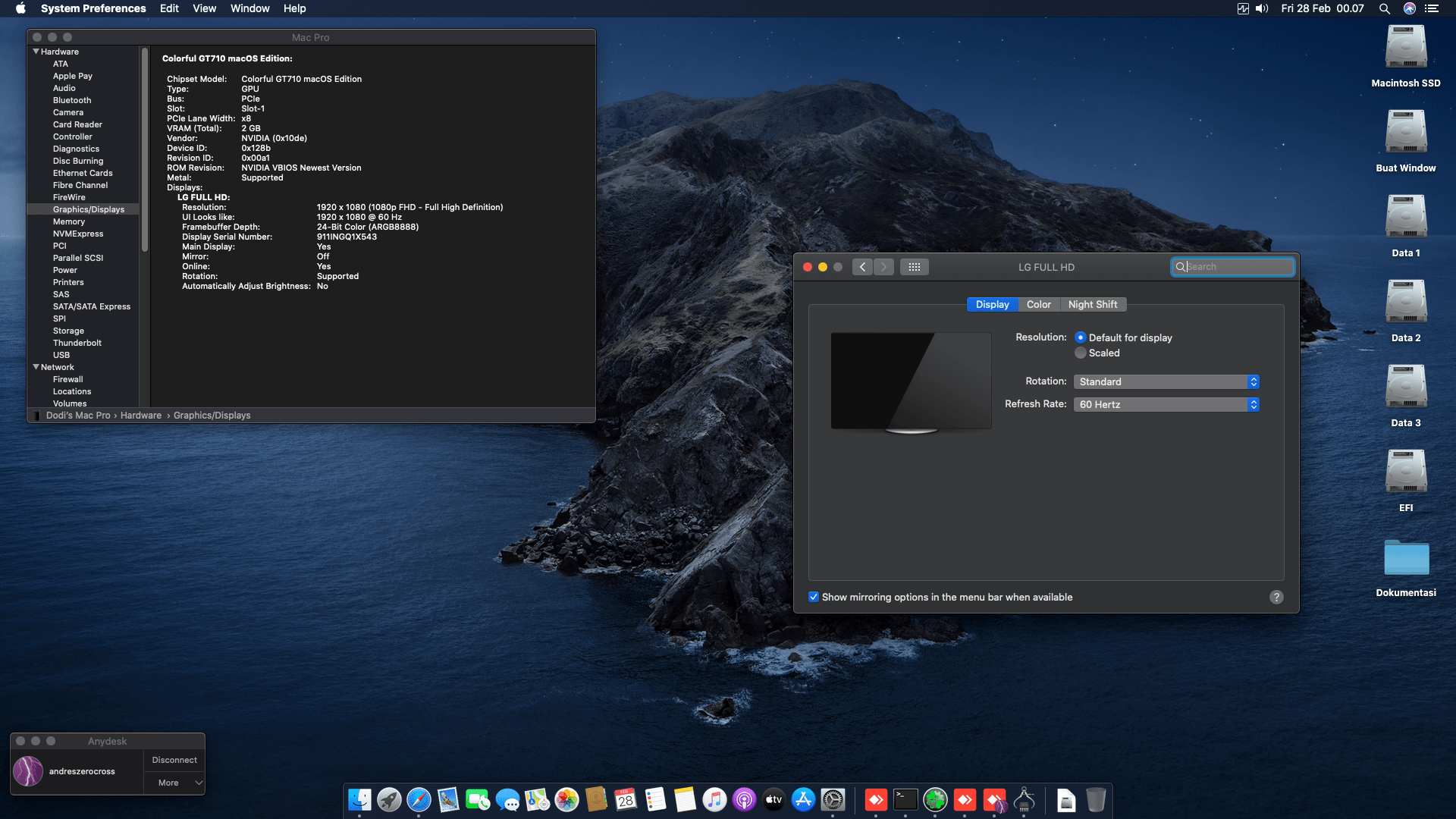Viewport: 1456px width, 819px height.
Task: Open Podcasts from the Dock
Action: click(744, 799)
